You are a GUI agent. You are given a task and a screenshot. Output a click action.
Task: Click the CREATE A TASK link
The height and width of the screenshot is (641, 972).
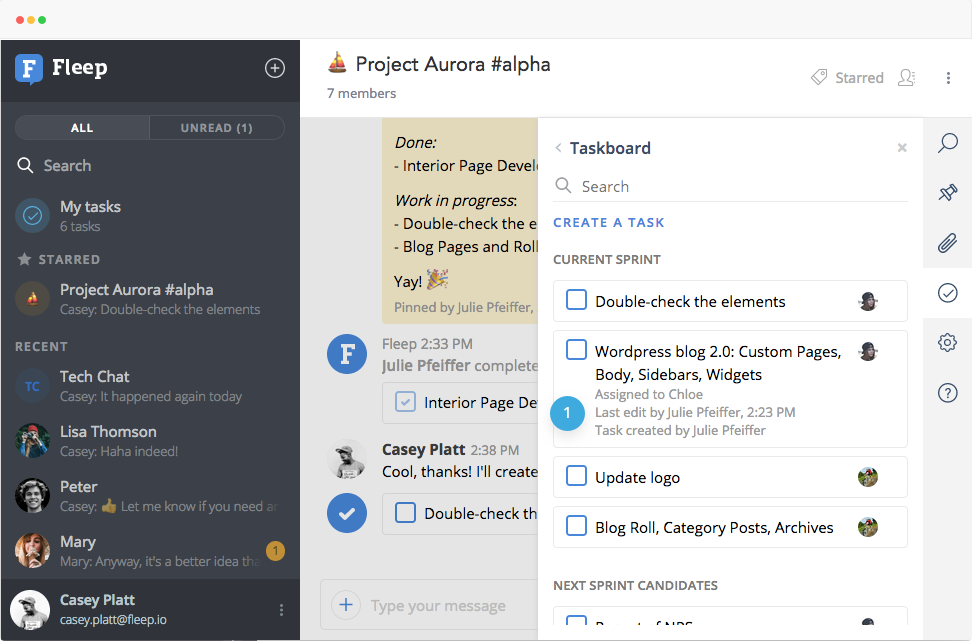[609, 223]
